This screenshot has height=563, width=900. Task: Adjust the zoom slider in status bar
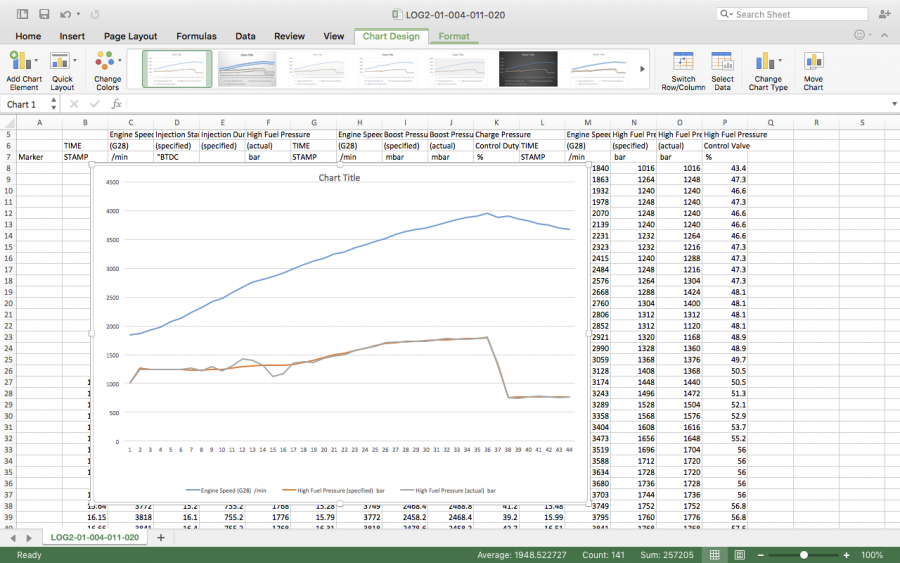click(x=804, y=555)
